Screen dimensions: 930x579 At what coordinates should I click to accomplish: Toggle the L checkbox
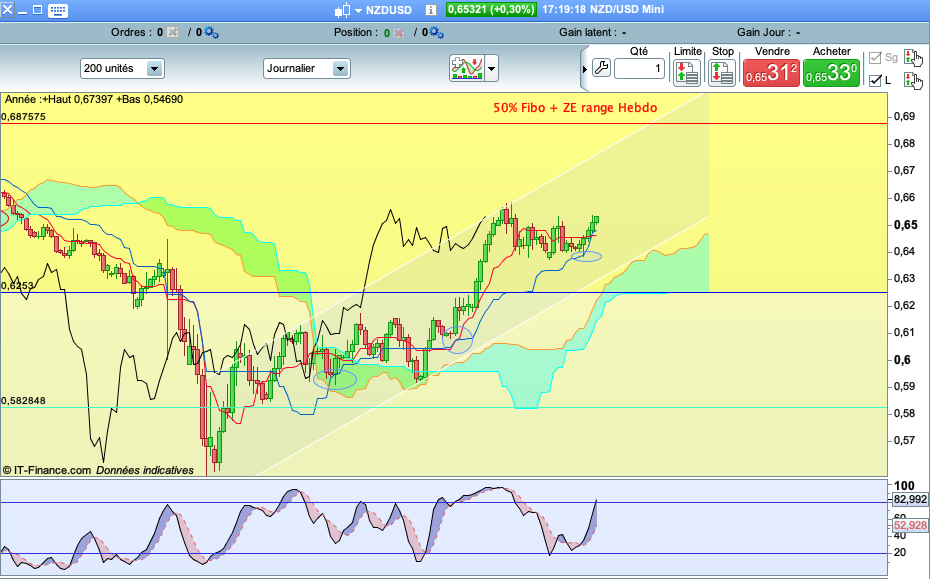[x=875, y=80]
